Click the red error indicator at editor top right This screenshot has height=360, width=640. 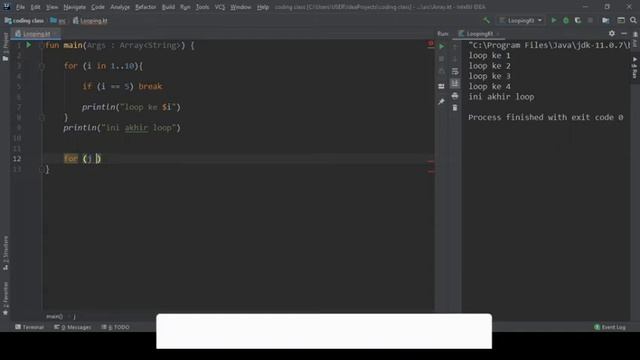[x=430, y=43]
